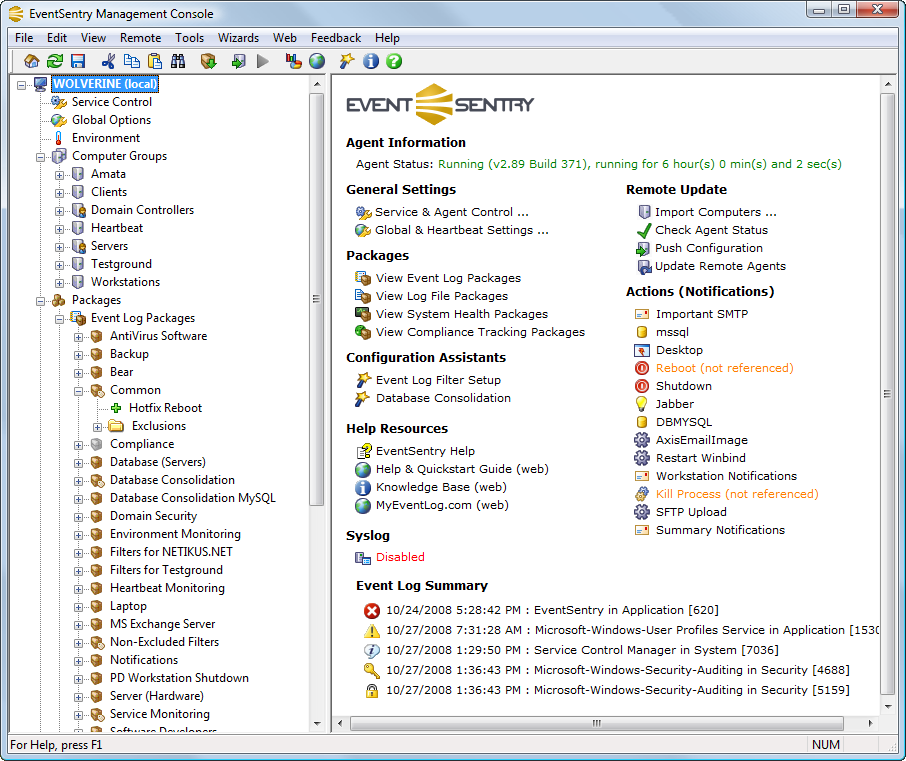Open the Feedback menu

pos(336,38)
